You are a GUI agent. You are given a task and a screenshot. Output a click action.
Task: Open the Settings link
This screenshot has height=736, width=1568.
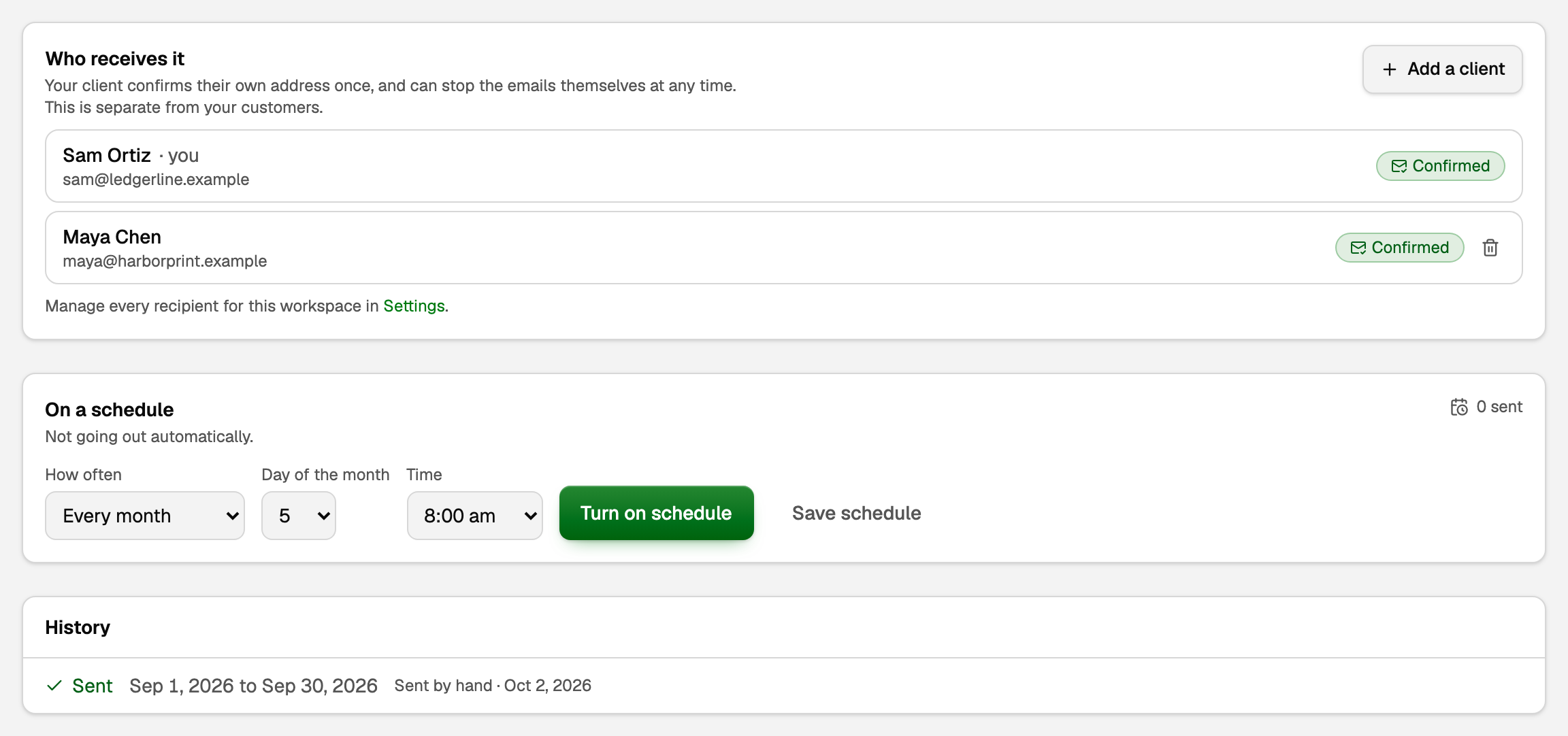click(414, 306)
